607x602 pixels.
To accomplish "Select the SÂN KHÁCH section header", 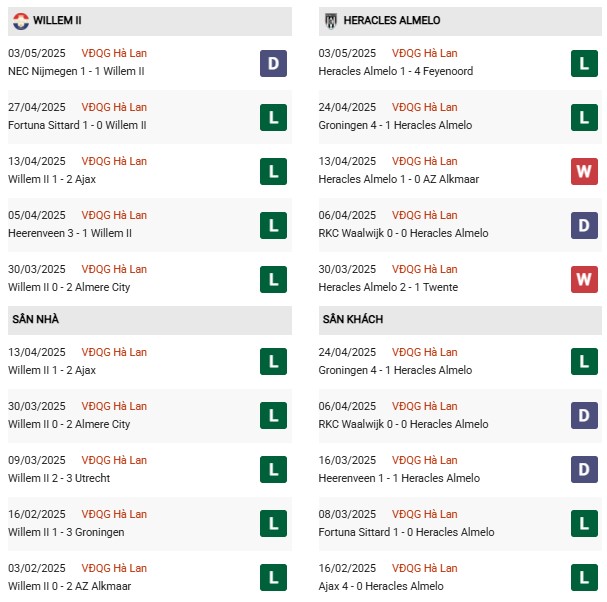I will (353, 319).
